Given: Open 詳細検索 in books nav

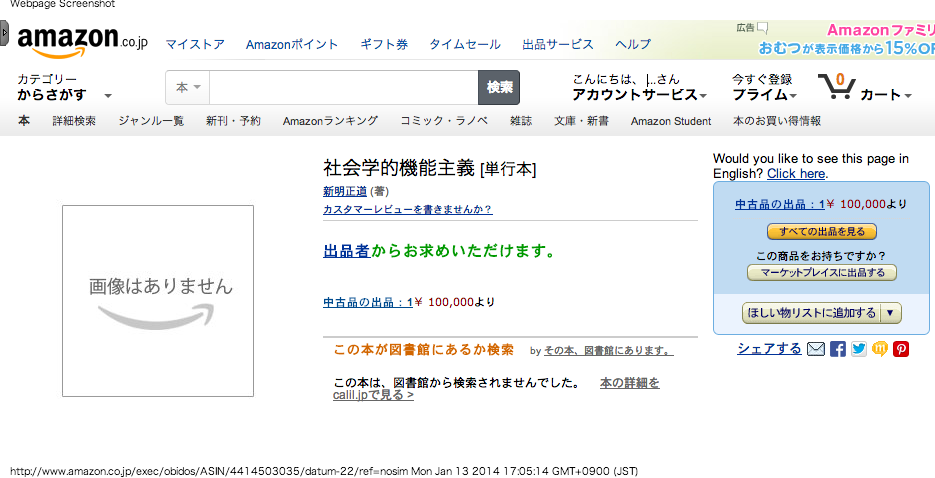Looking at the screenshot, I should click(x=74, y=121).
